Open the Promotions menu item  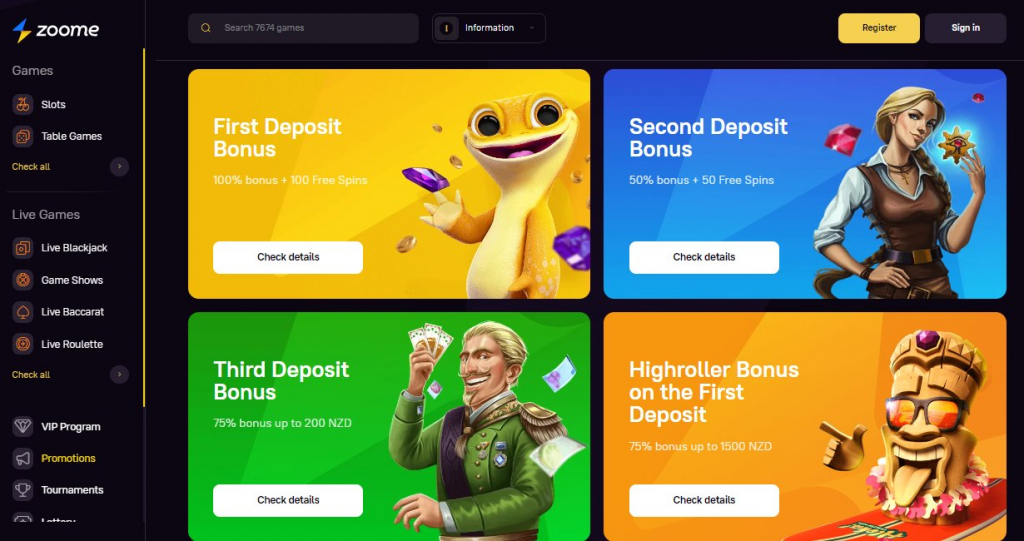pos(69,459)
